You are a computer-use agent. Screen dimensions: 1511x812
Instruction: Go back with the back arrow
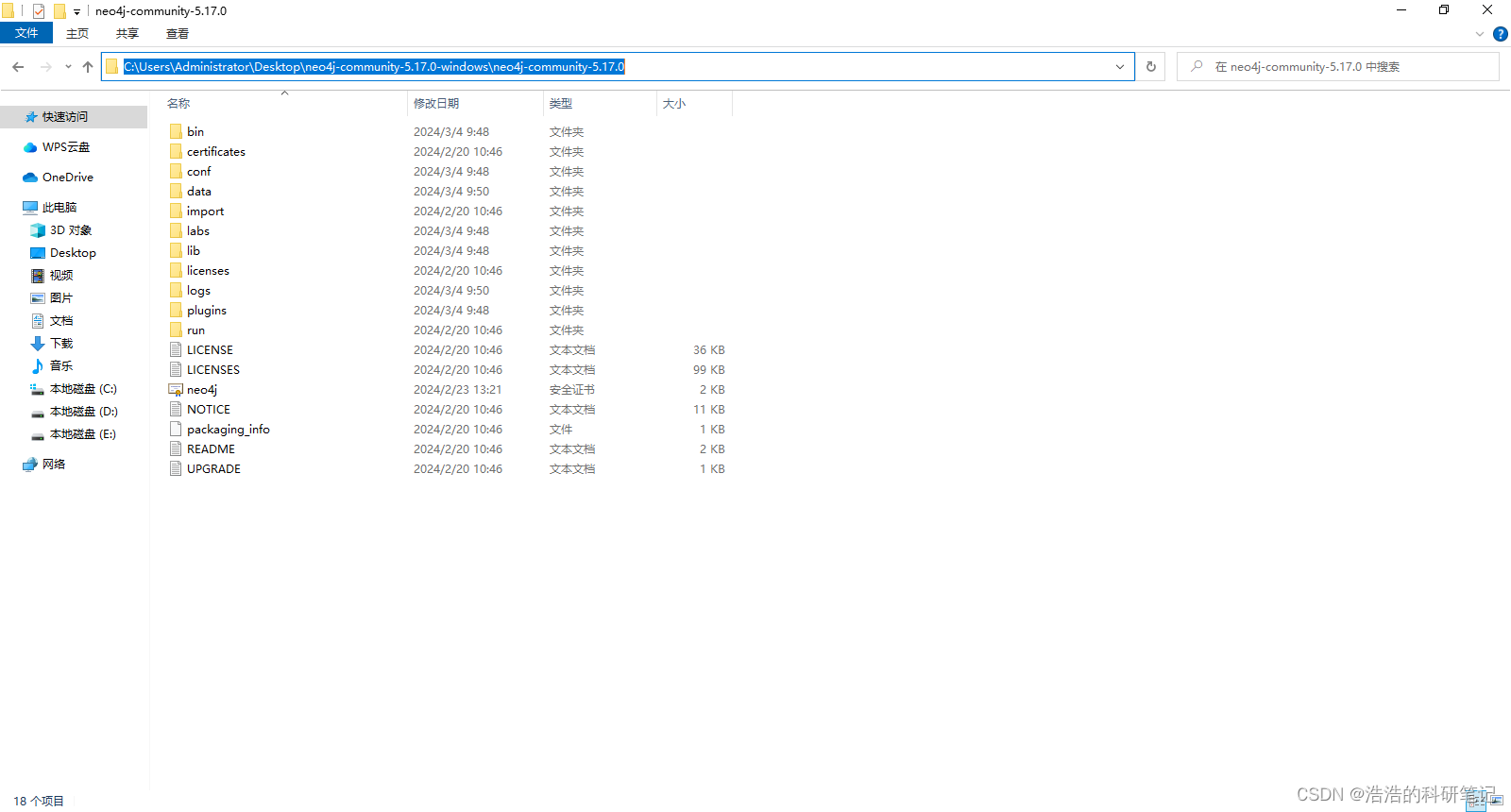(x=18, y=67)
